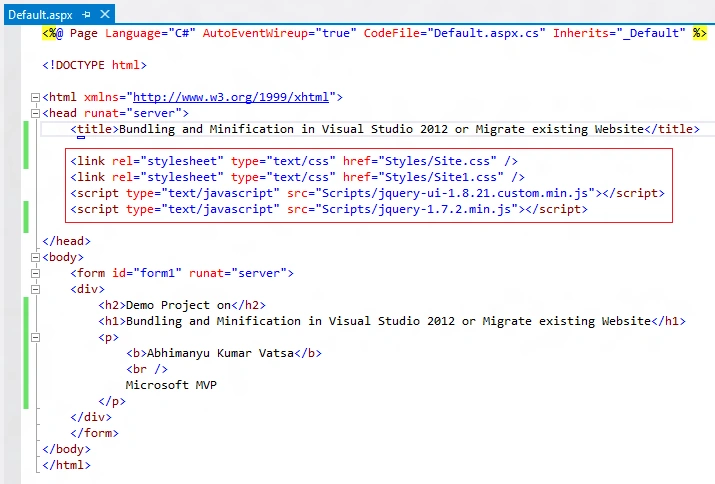This screenshot has height=484, width=715.
Task: Click the Language C# attribute value
Action: (x=182, y=33)
